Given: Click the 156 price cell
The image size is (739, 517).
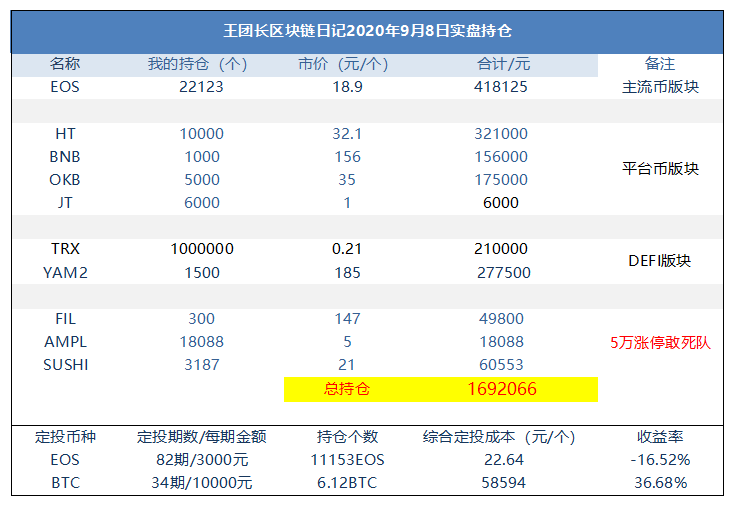Looking at the screenshot, I should 347,157.
